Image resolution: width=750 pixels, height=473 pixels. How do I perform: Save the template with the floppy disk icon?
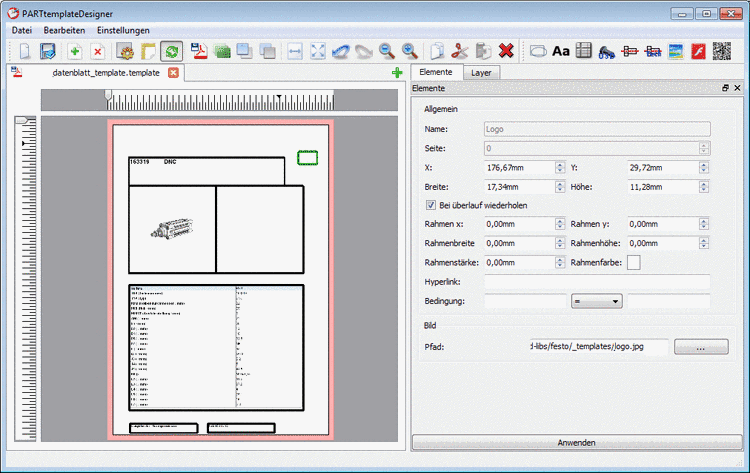click(x=48, y=51)
